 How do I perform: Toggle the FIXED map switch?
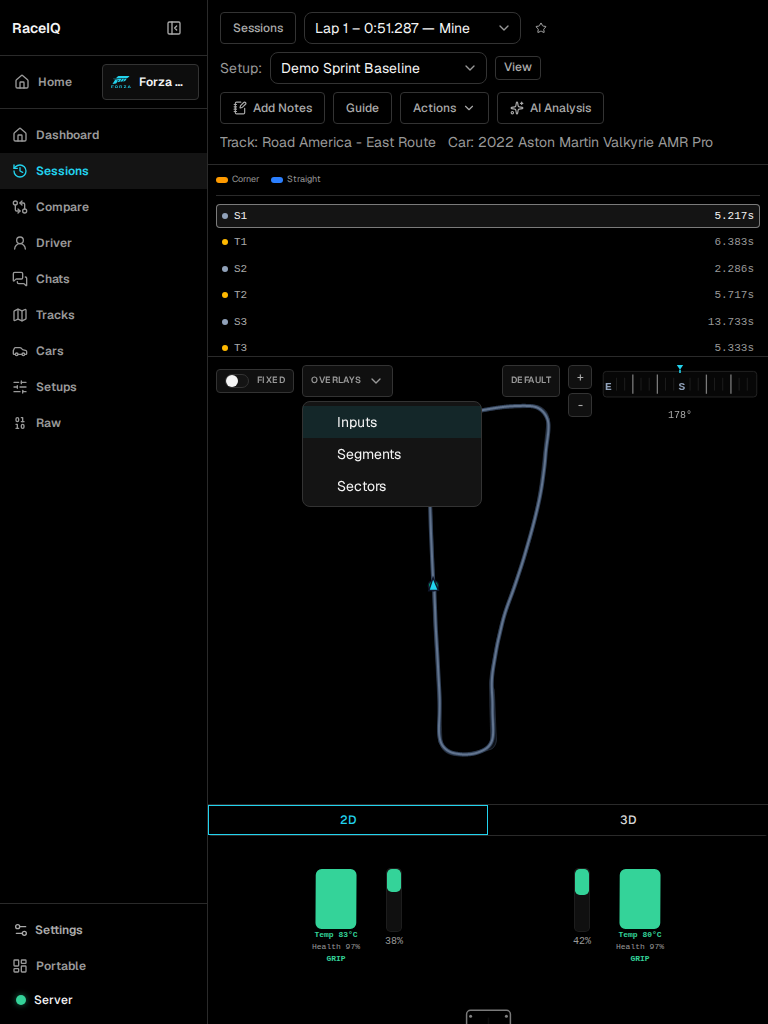[236, 381]
